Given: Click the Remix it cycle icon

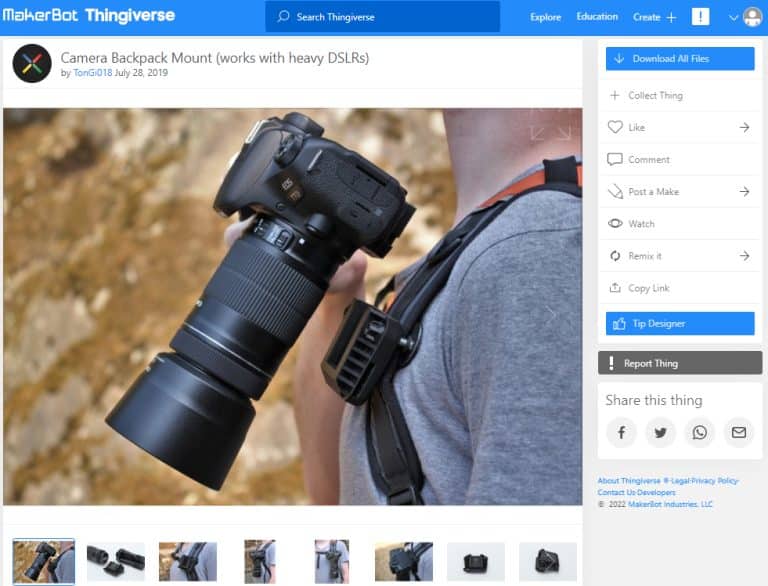Looking at the screenshot, I should pyautogui.click(x=615, y=256).
